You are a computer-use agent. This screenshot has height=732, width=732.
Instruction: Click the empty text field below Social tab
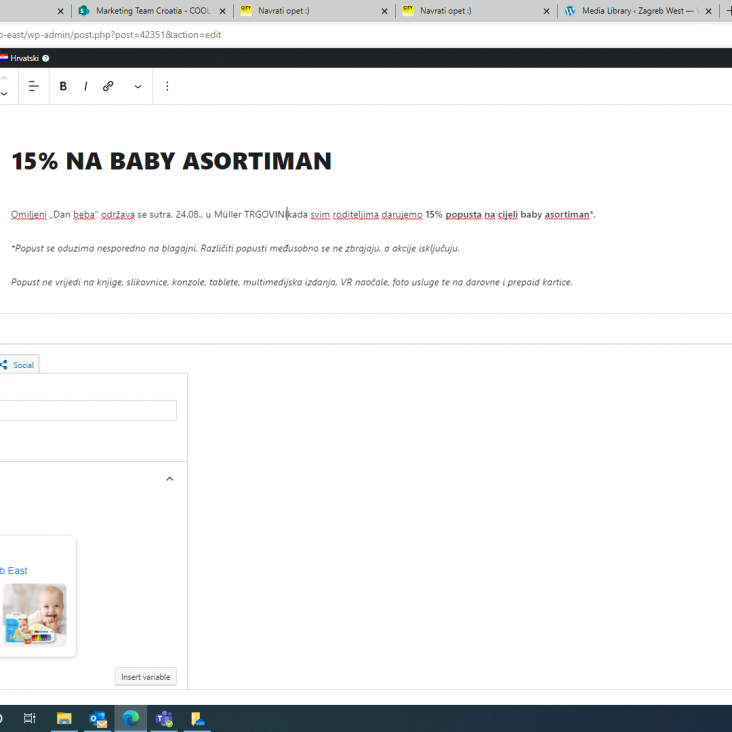click(x=88, y=410)
